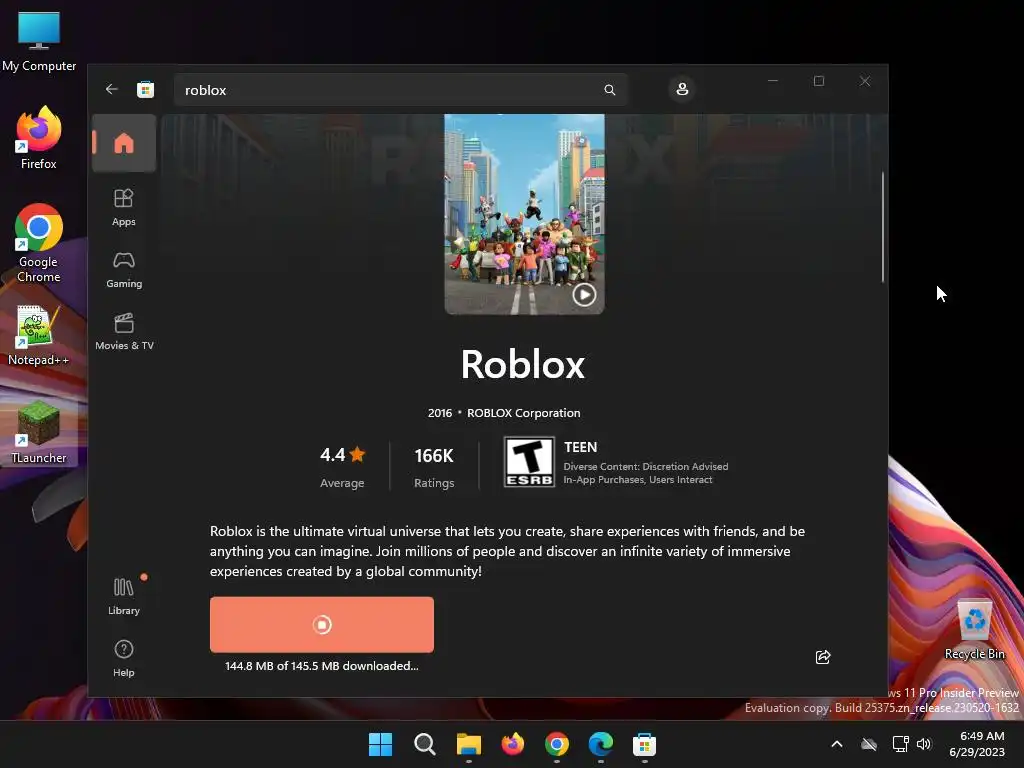Screen dimensions: 1024x768
Task: Open File Explorer from taskbar
Action: click(468, 744)
